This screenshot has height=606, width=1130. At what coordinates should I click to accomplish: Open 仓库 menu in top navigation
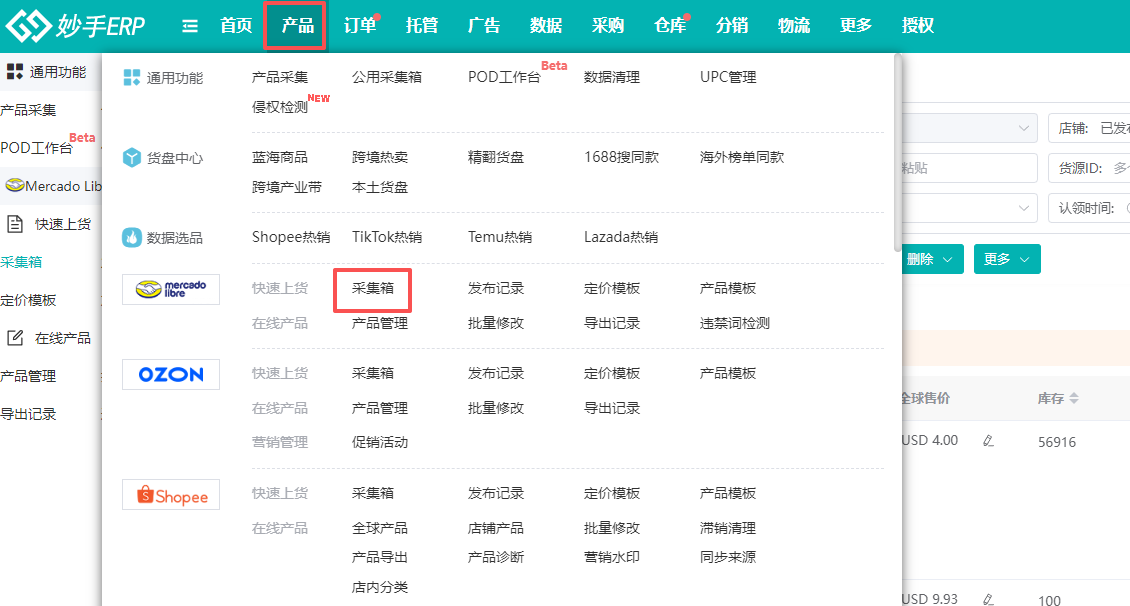click(669, 26)
